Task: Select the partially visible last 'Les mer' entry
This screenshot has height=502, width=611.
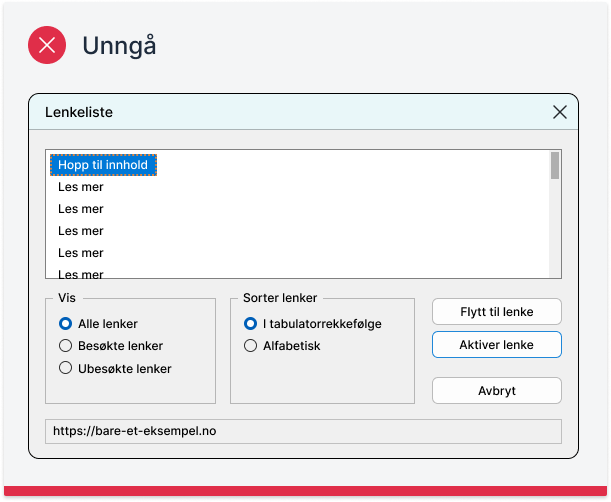Action: pyautogui.click(x=81, y=273)
